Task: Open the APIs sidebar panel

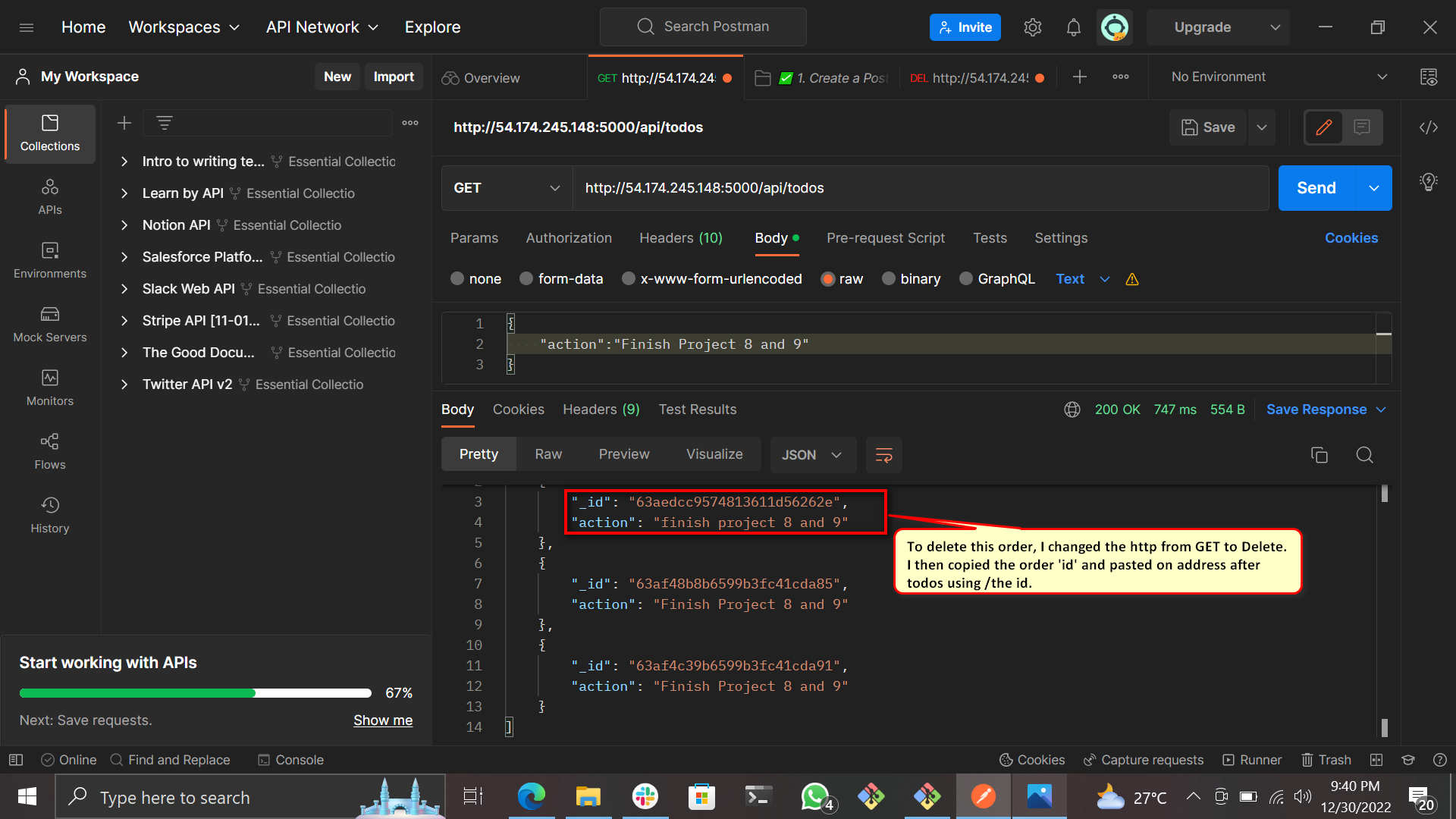Action: (49, 196)
